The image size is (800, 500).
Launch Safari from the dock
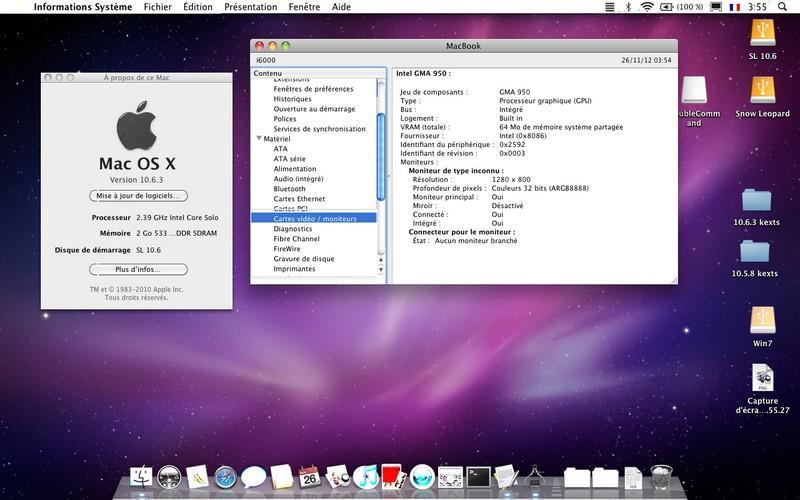[x=226, y=477]
